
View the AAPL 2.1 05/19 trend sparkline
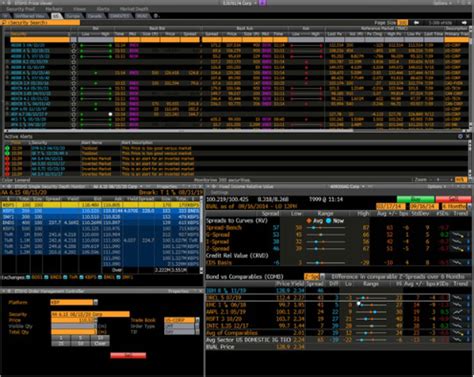458,312
